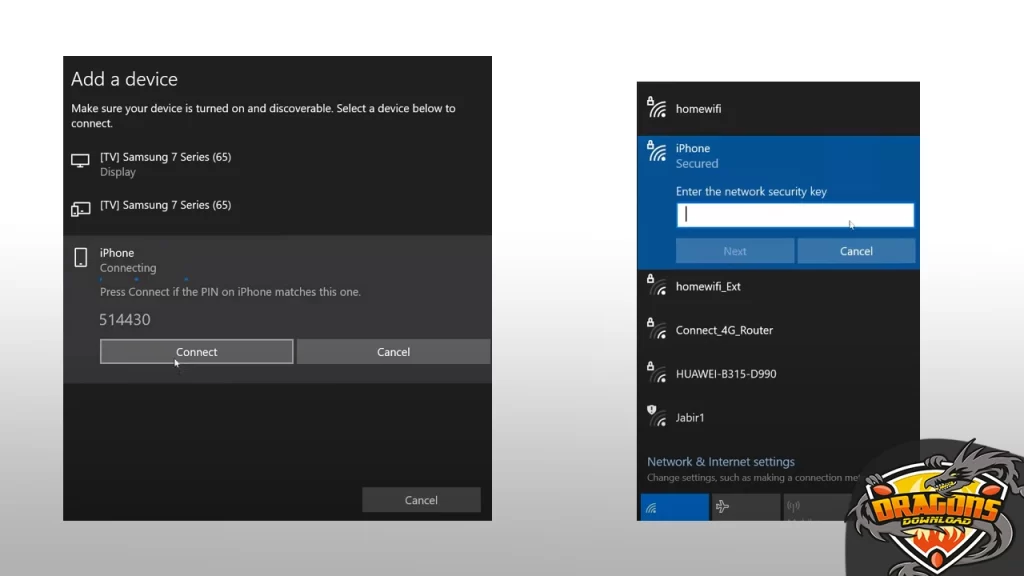The height and width of the screenshot is (576, 1024).
Task: Click inside the network security key field
Action: point(795,215)
